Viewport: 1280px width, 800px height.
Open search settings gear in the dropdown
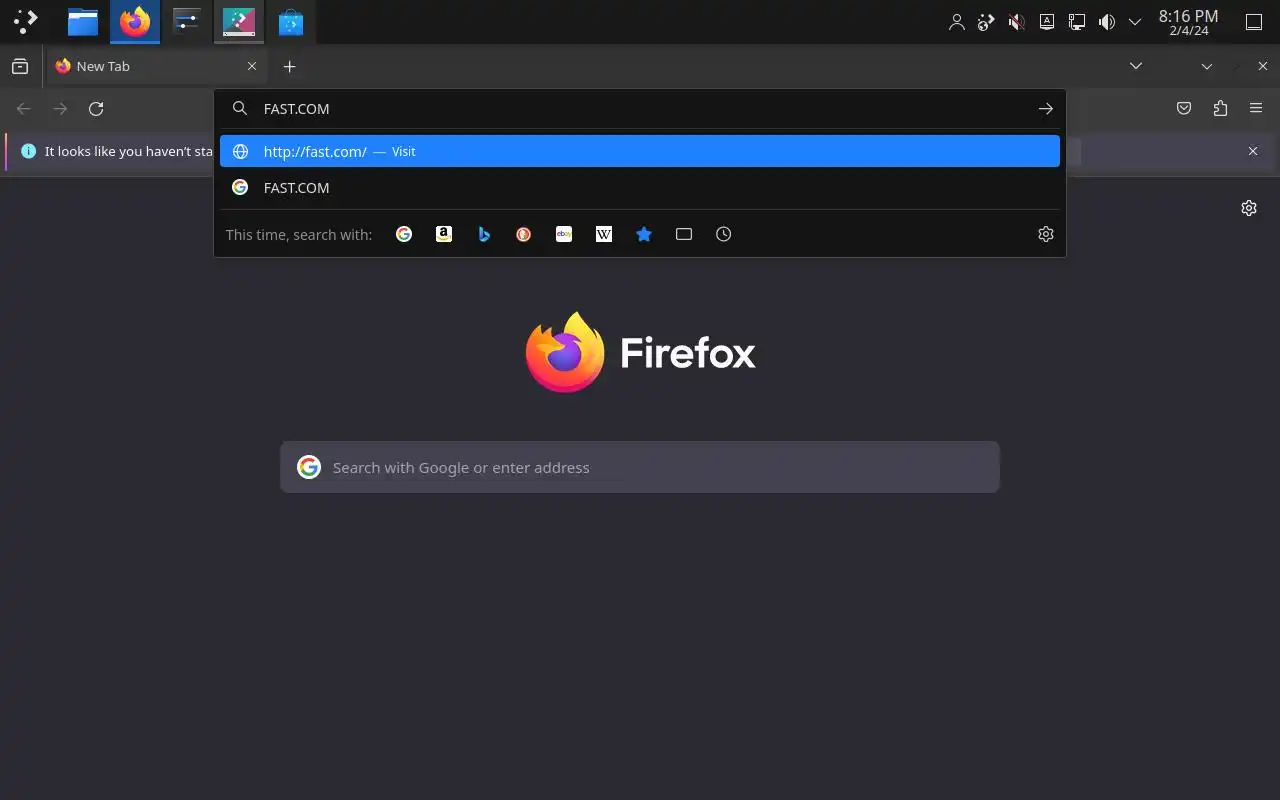pos(1046,234)
